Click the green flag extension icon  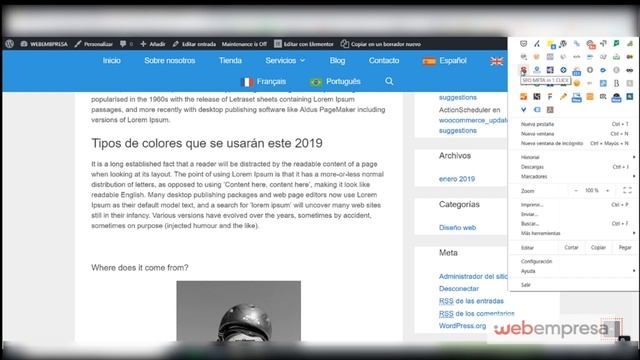[x=616, y=43]
